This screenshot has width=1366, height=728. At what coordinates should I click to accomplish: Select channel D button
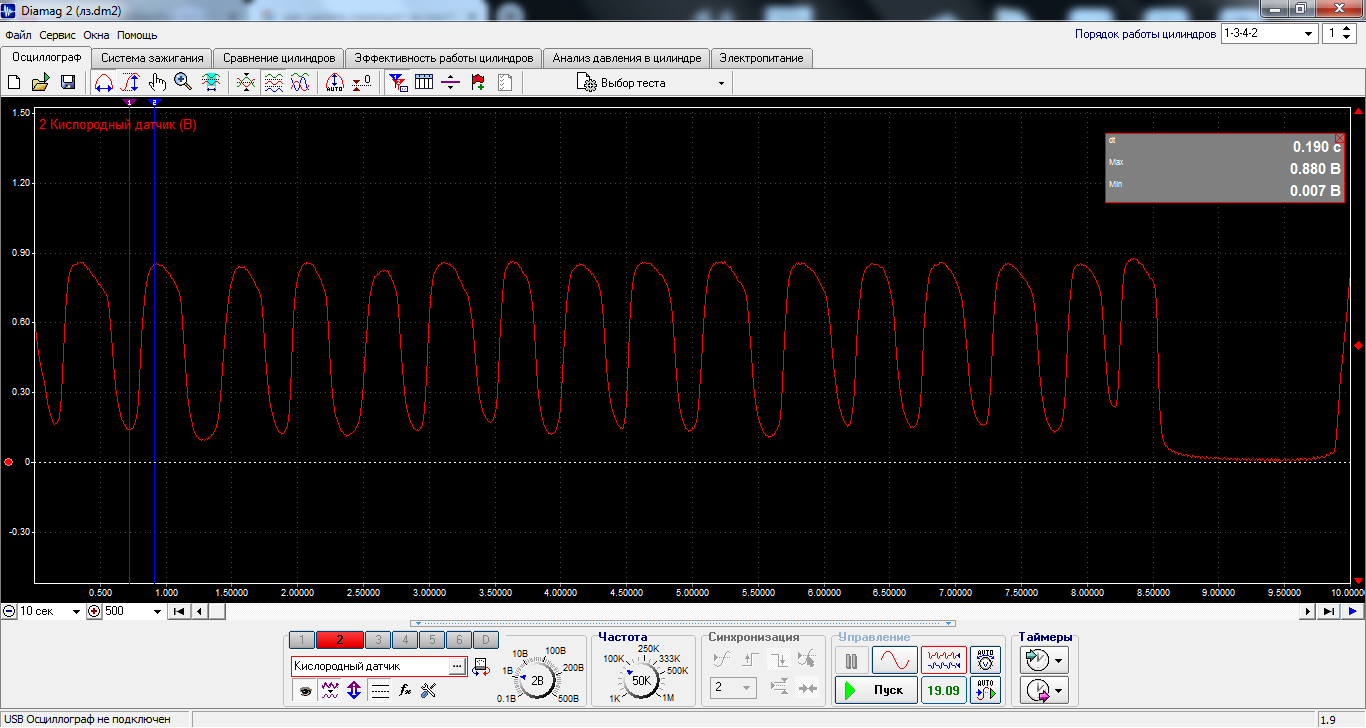click(484, 640)
